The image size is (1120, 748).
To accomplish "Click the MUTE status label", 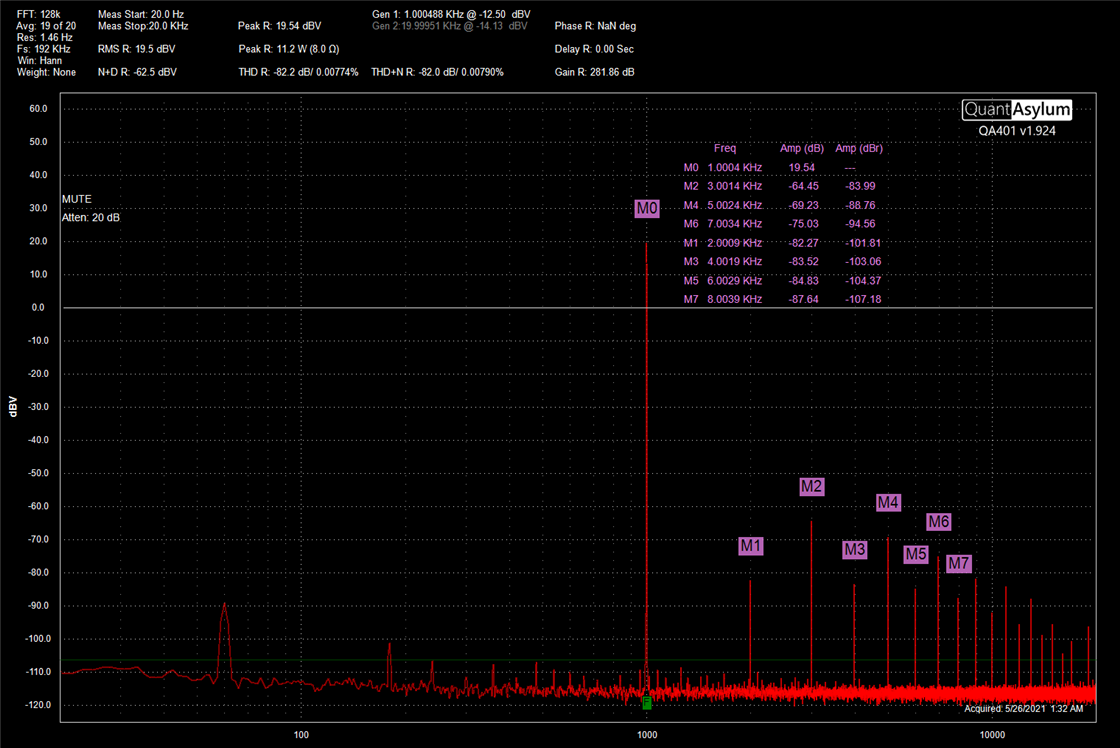I will click(76, 199).
